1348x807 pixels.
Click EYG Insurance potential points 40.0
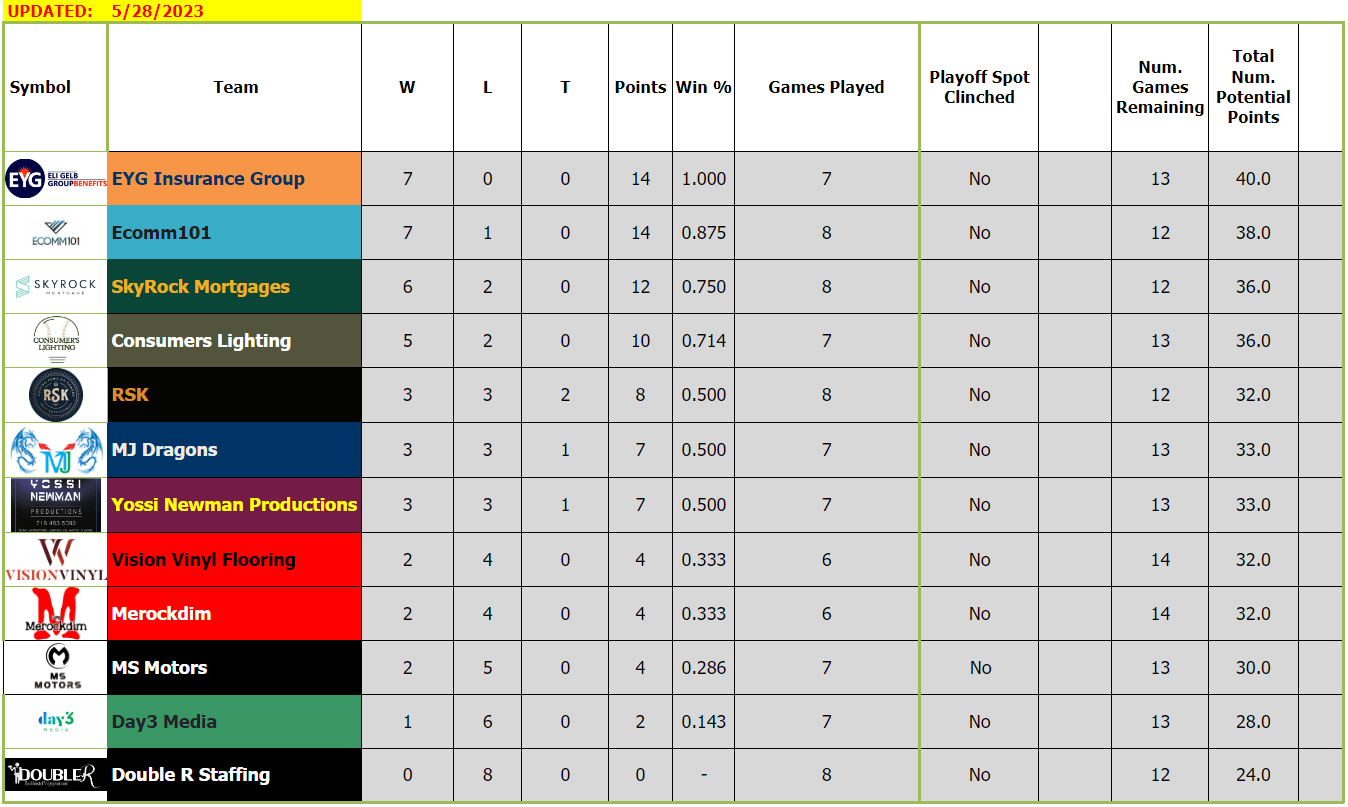(1253, 179)
